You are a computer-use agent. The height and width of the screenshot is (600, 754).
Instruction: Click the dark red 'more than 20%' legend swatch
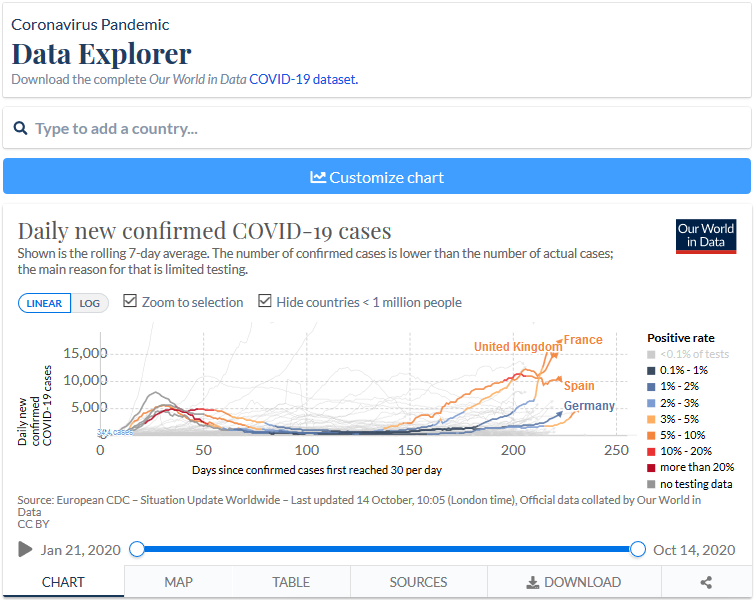[651, 467]
